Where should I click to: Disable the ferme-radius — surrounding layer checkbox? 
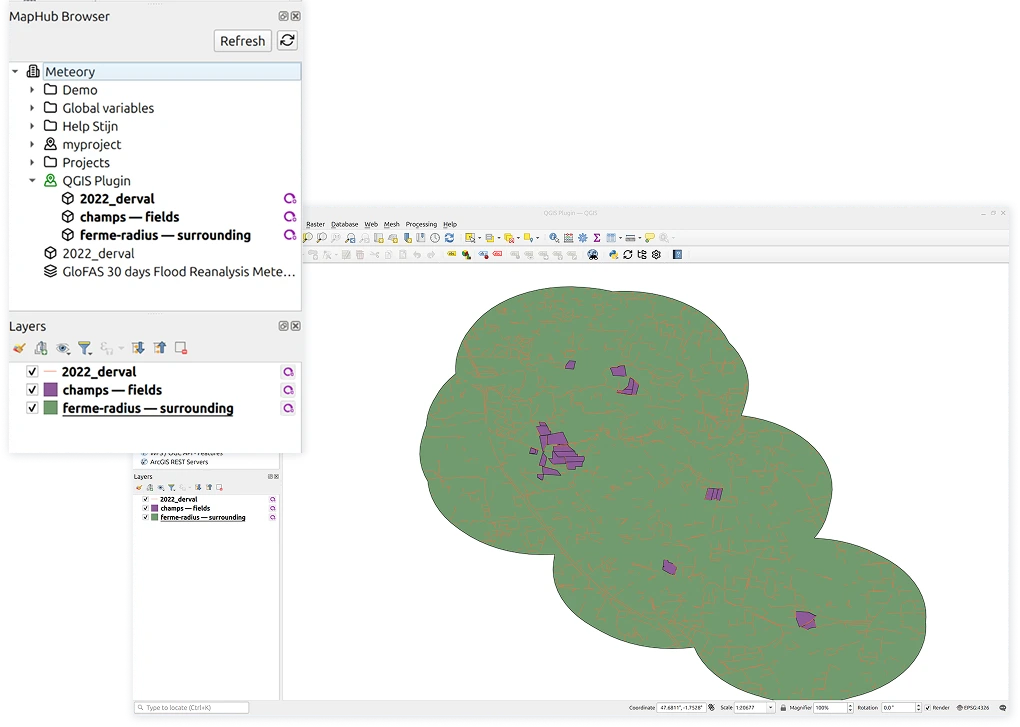pyautogui.click(x=32, y=407)
